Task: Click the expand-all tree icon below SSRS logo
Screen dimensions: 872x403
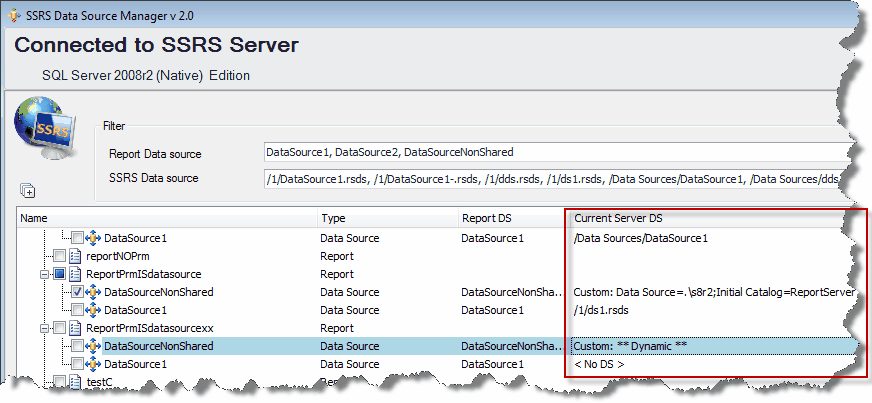Action: click(x=27, y=191)
